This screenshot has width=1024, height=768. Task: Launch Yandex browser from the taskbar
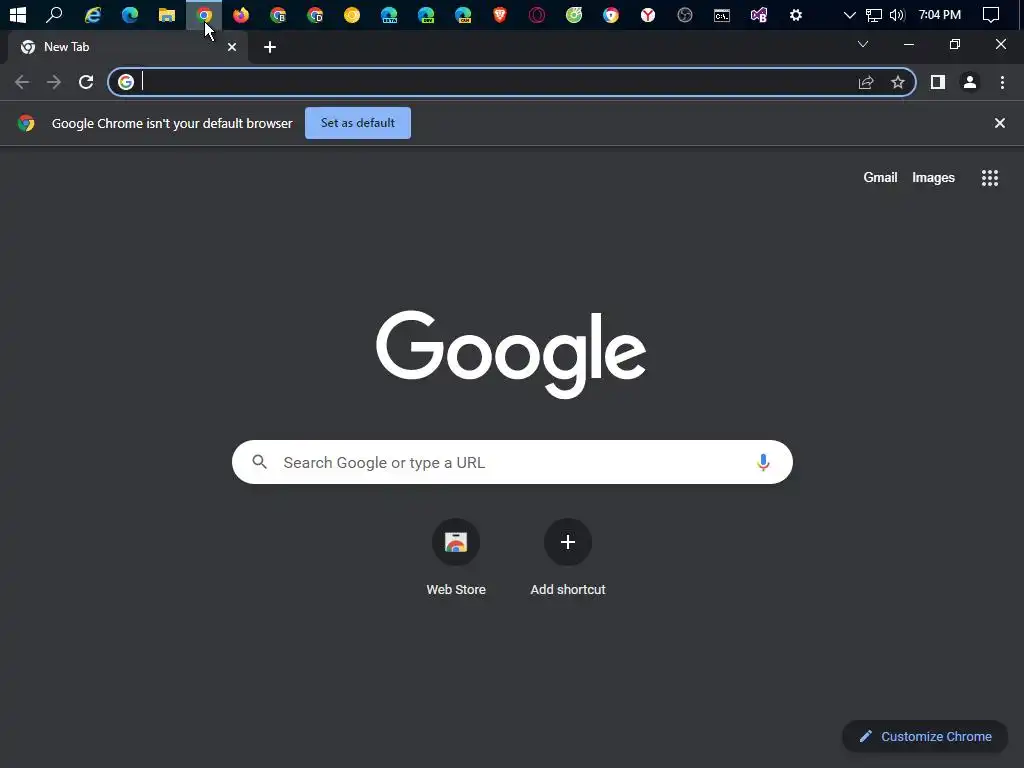(x=648, y=14)
